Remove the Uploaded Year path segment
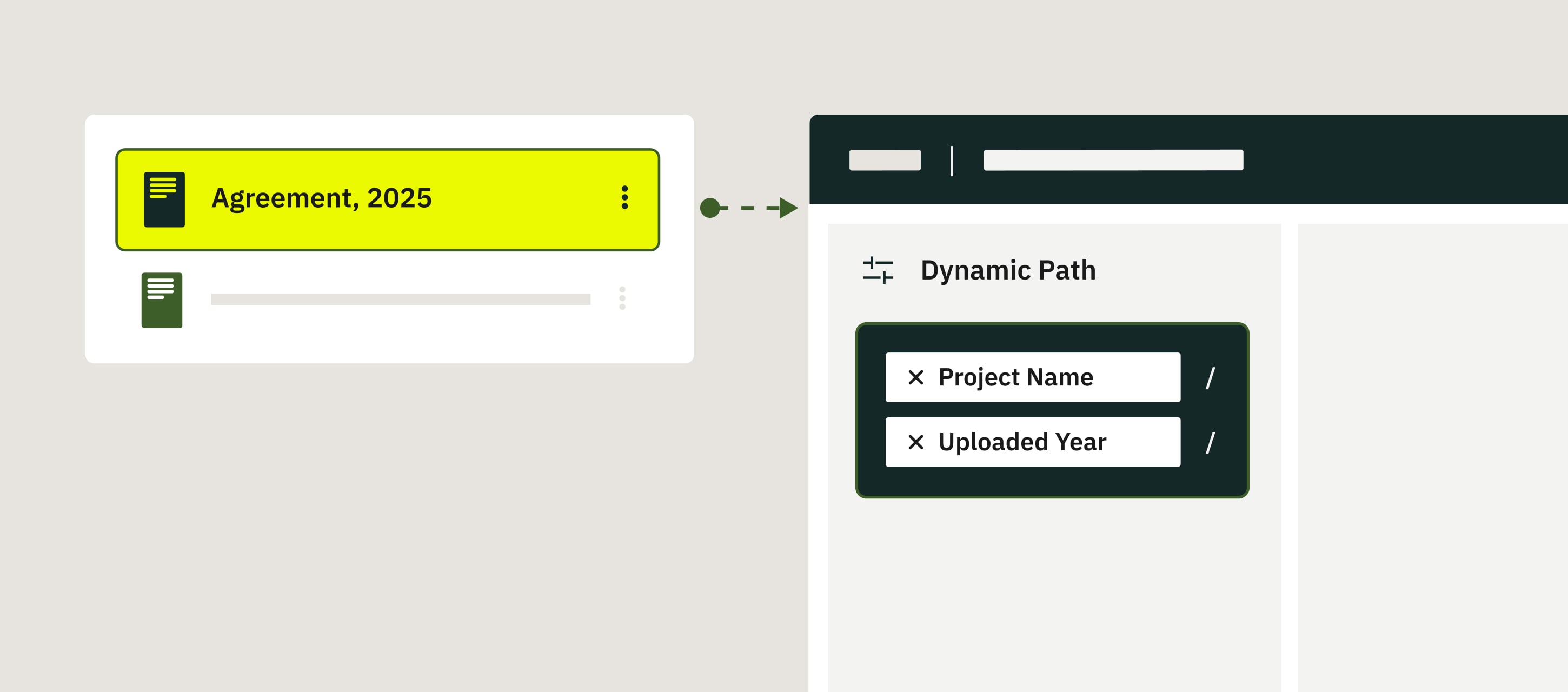This screenshot has width=1568, height=692. pyautogui.click(x=915, y=442)
